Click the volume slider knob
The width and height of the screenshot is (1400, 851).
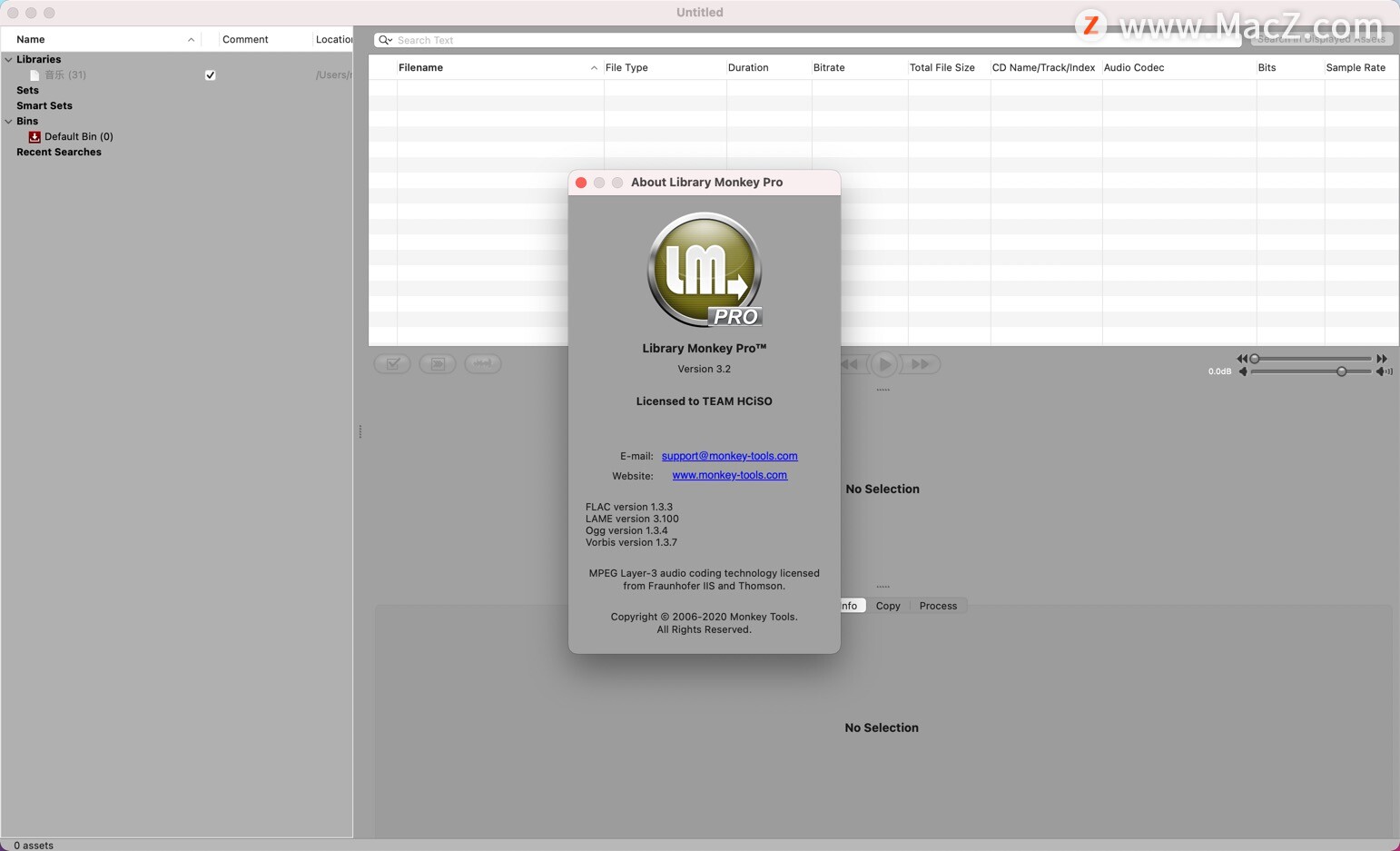1341,371
